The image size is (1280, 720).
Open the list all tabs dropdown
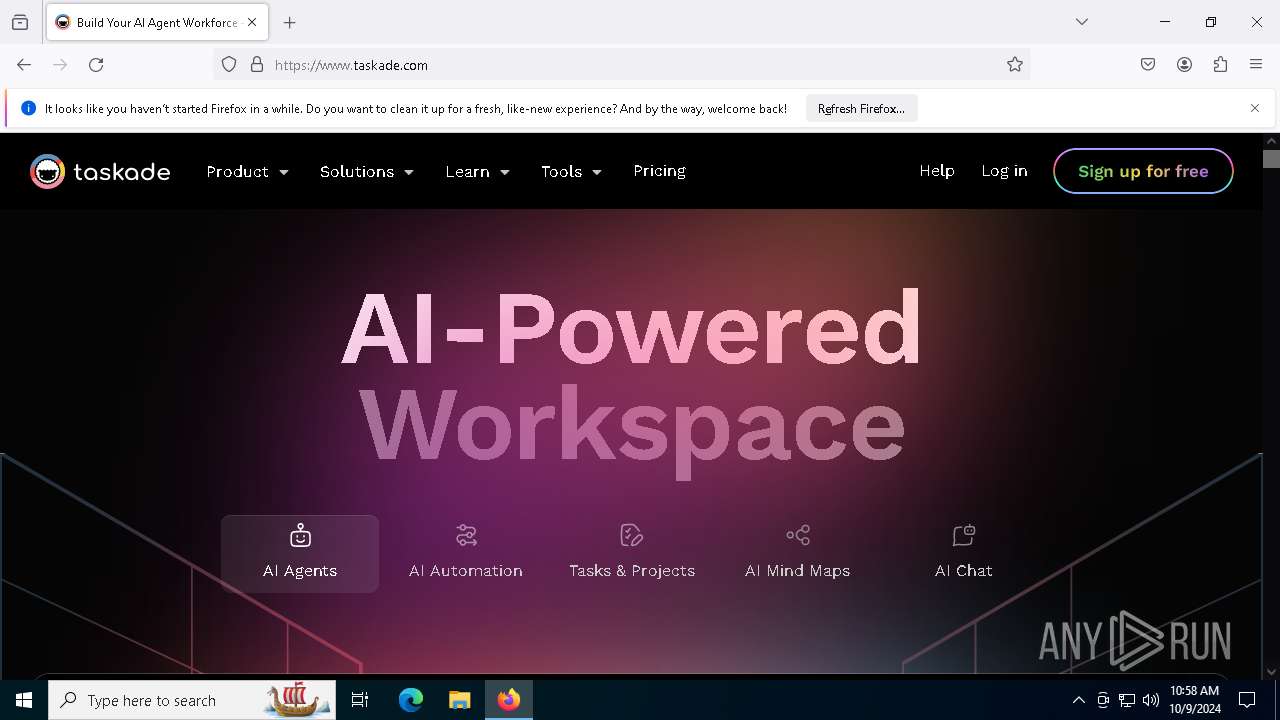click(1082, 22)
